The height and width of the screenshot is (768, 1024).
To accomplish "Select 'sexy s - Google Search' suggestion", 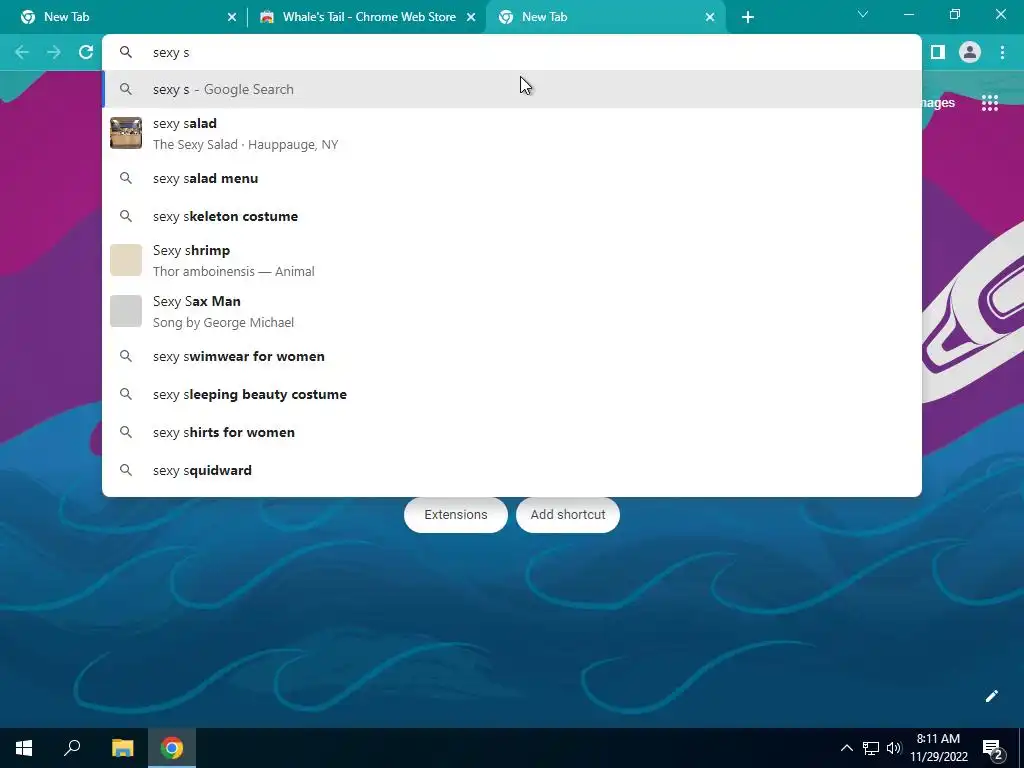I will (x=512, y=89).
